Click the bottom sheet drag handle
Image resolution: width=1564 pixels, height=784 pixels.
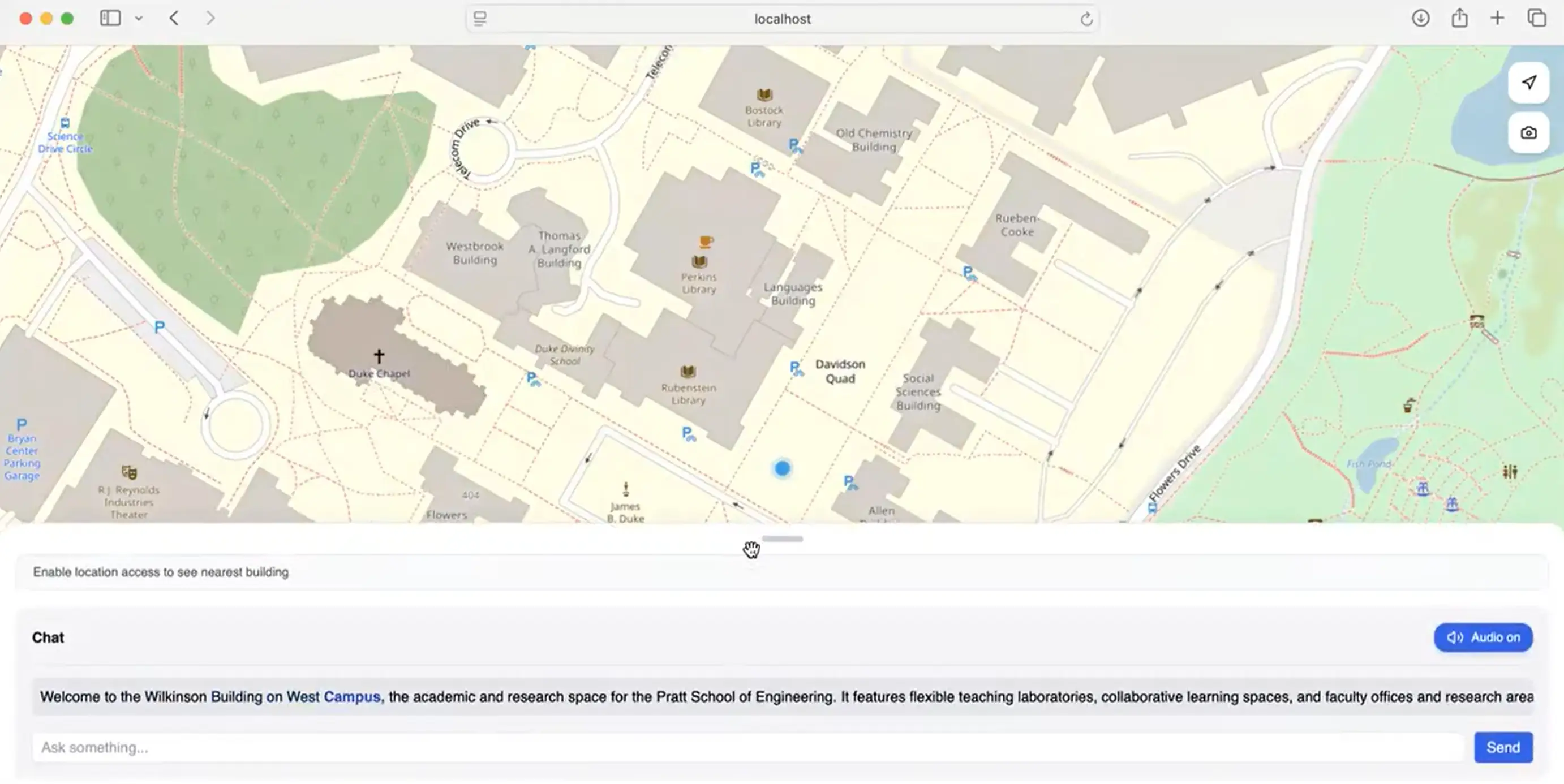pyautogui.click(x=783, y=539)
